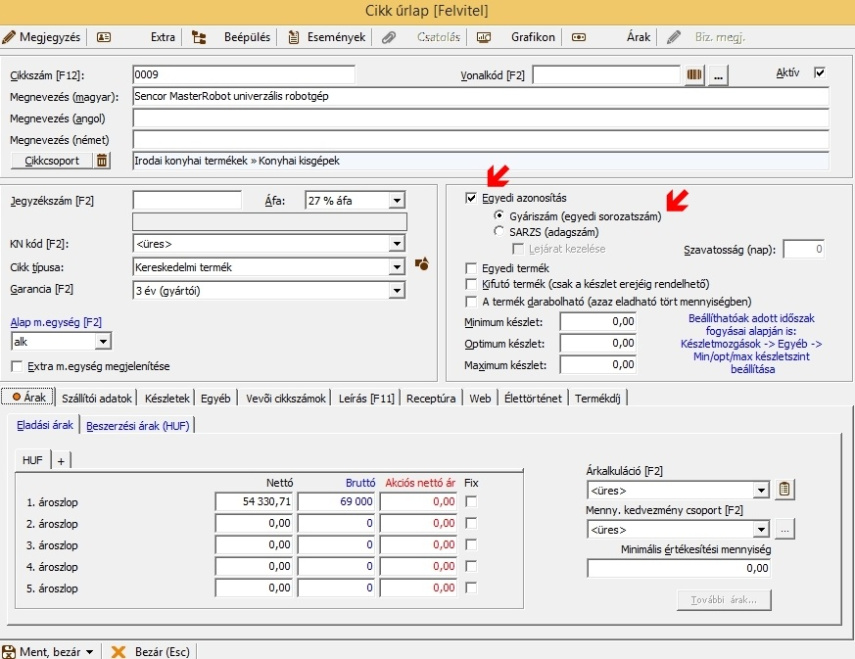Expand the Garancia dropdown list
855x659 pixels.
[397, 291]
